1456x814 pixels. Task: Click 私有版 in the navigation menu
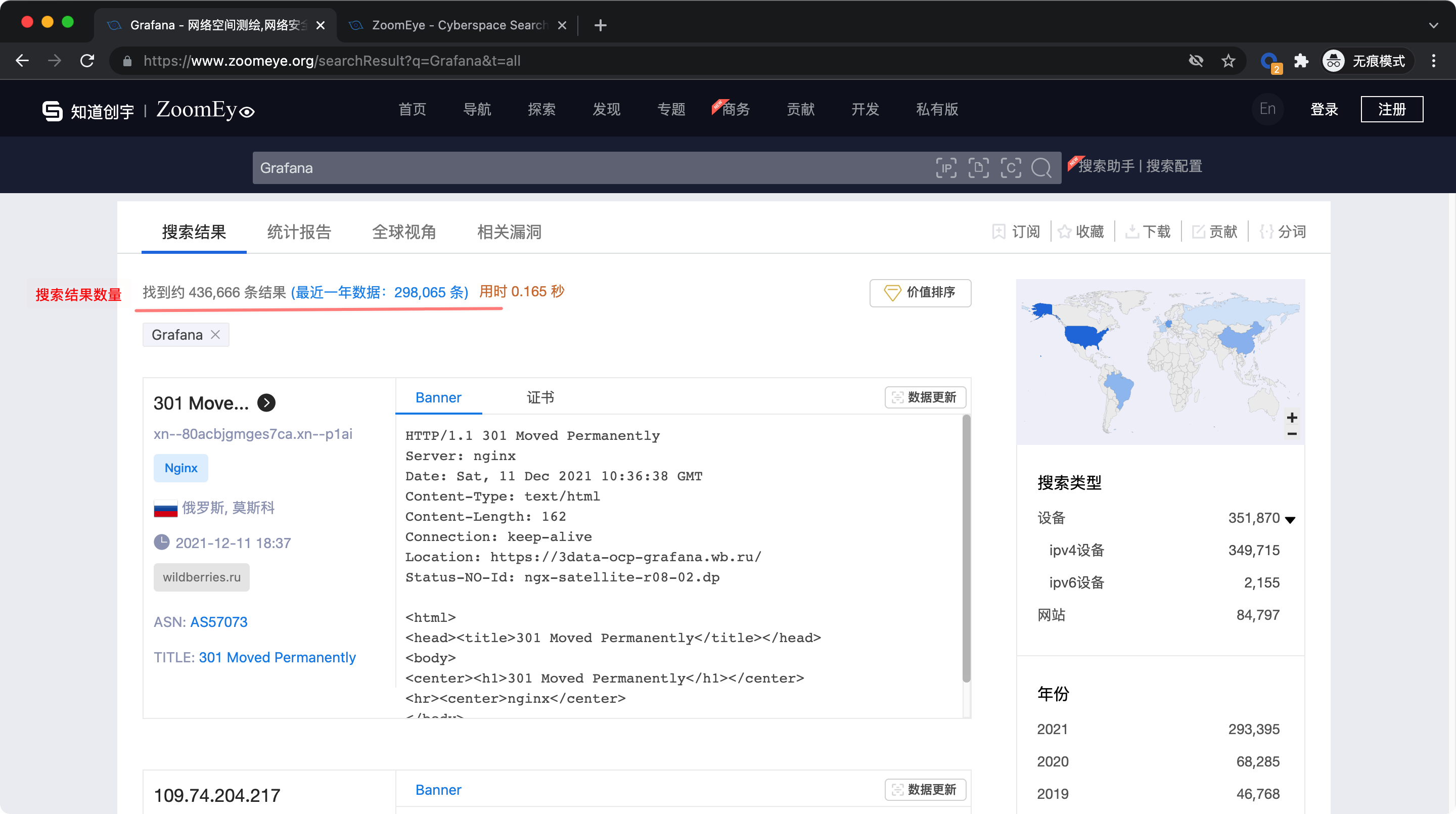pos(937,109)
